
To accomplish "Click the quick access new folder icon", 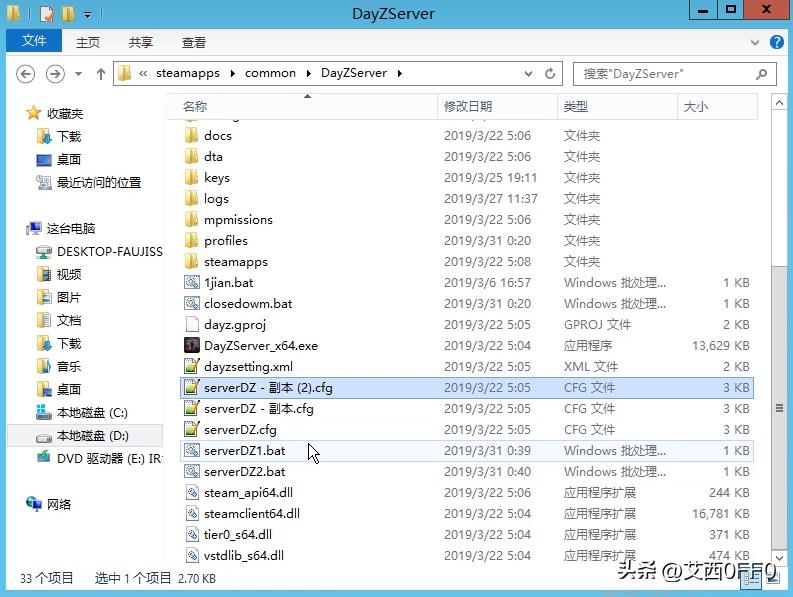I will pyautogui.click(x=68, y=14).
